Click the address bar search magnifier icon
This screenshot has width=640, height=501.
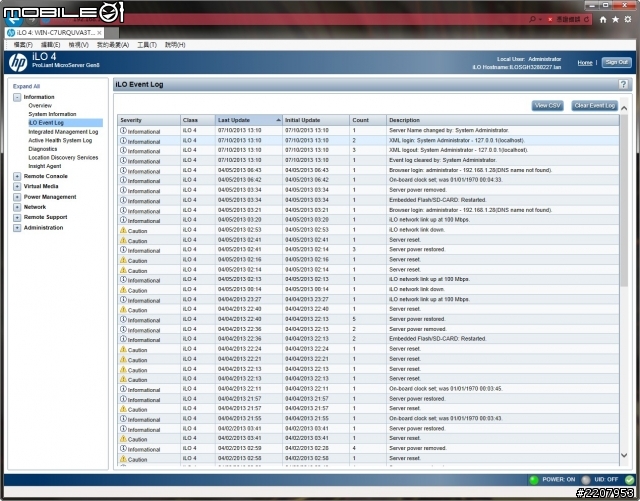tap(532, 19)
